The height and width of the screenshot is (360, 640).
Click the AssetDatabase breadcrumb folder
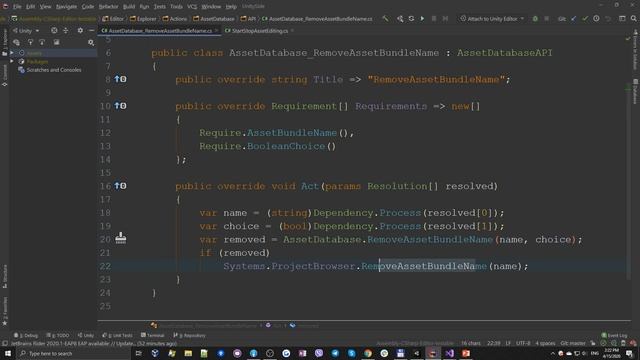214,19
